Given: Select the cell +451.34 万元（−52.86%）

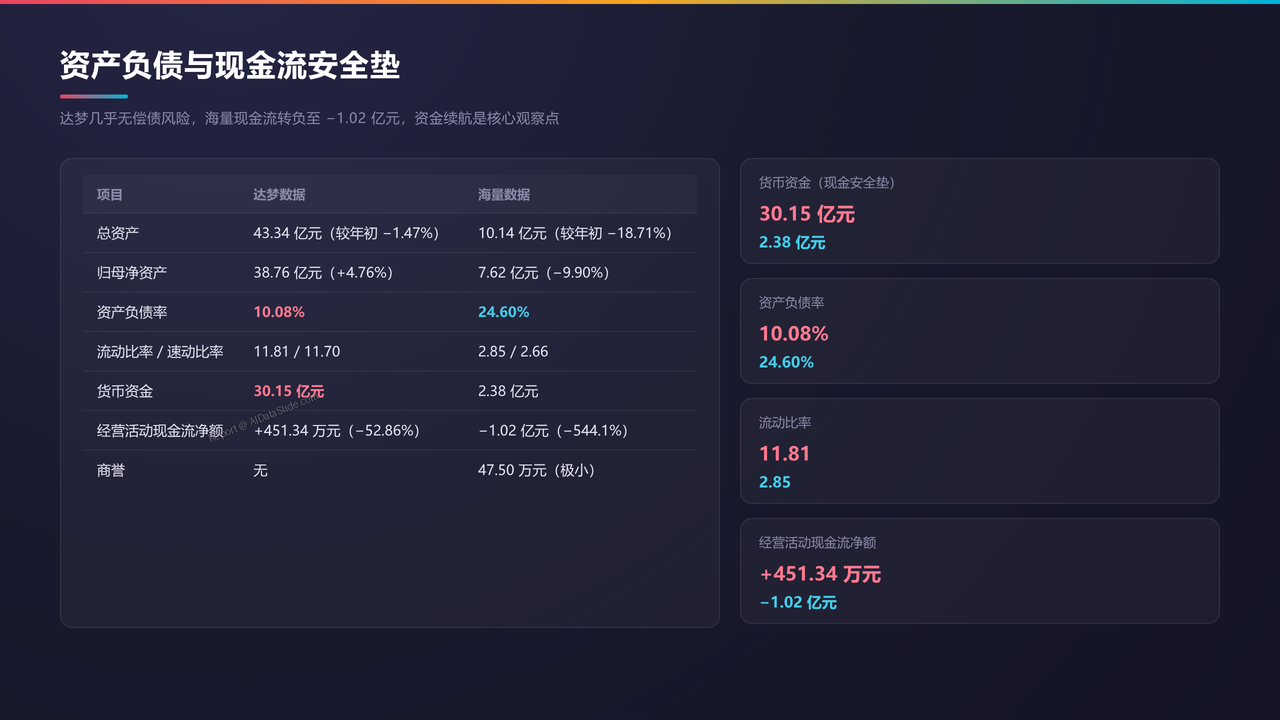Looking at the screenshot, I should point(337,431).
